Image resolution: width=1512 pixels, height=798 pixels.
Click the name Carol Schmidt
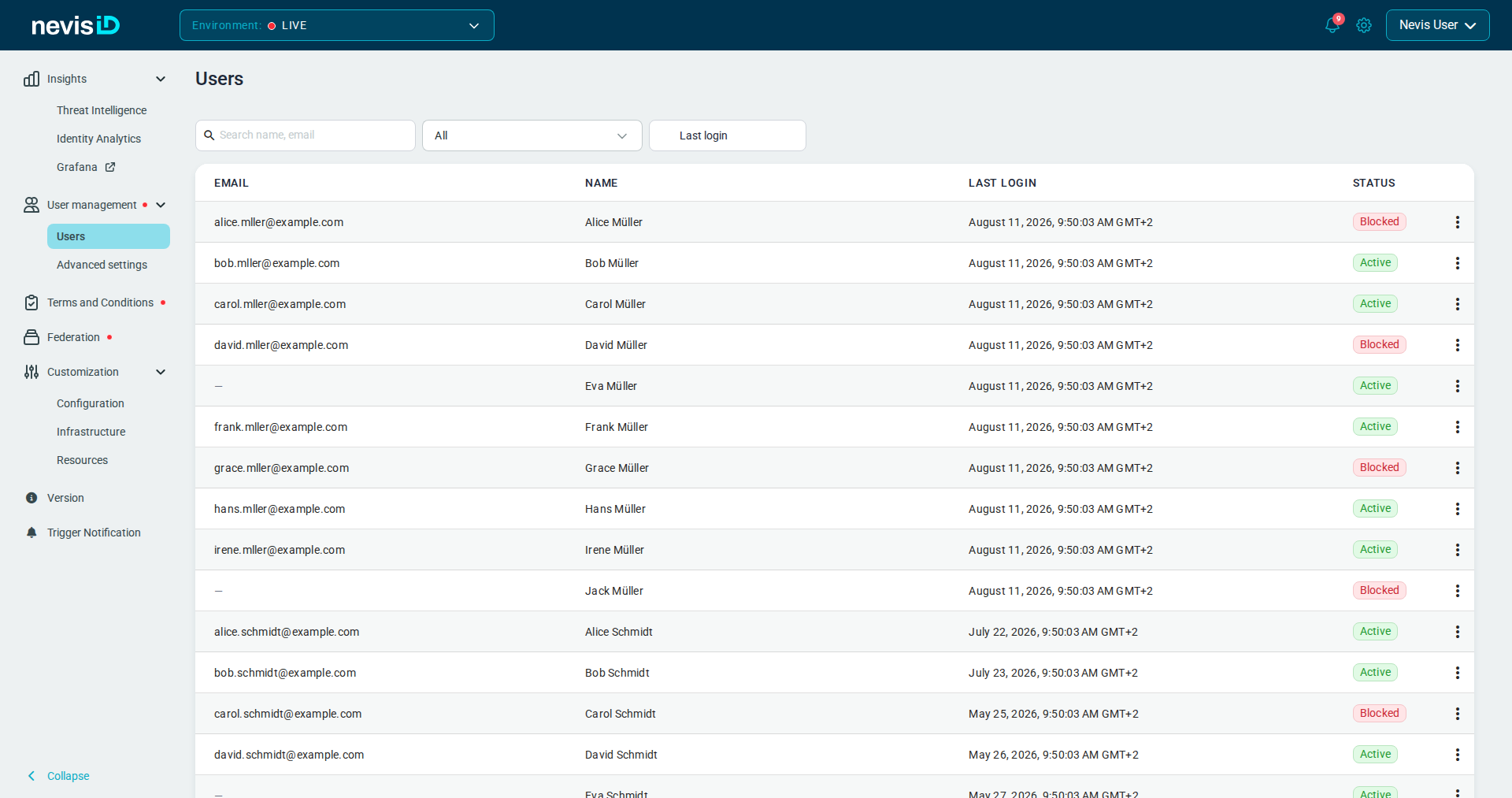[621, 714]
